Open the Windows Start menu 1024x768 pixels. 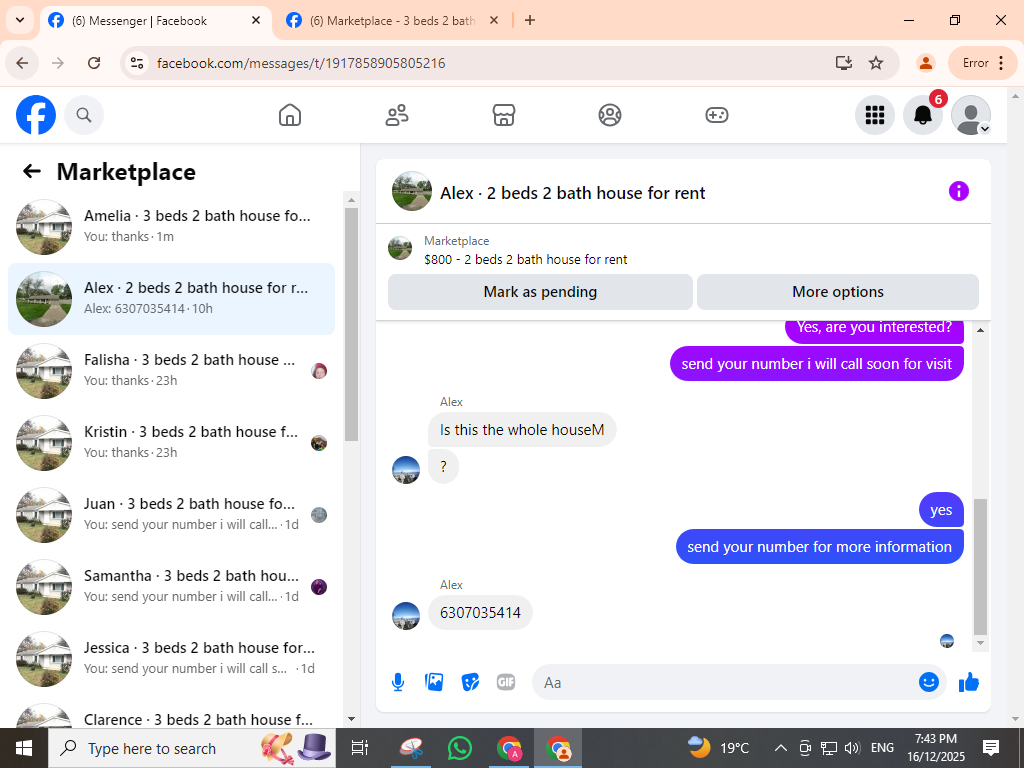pos(24,748)
